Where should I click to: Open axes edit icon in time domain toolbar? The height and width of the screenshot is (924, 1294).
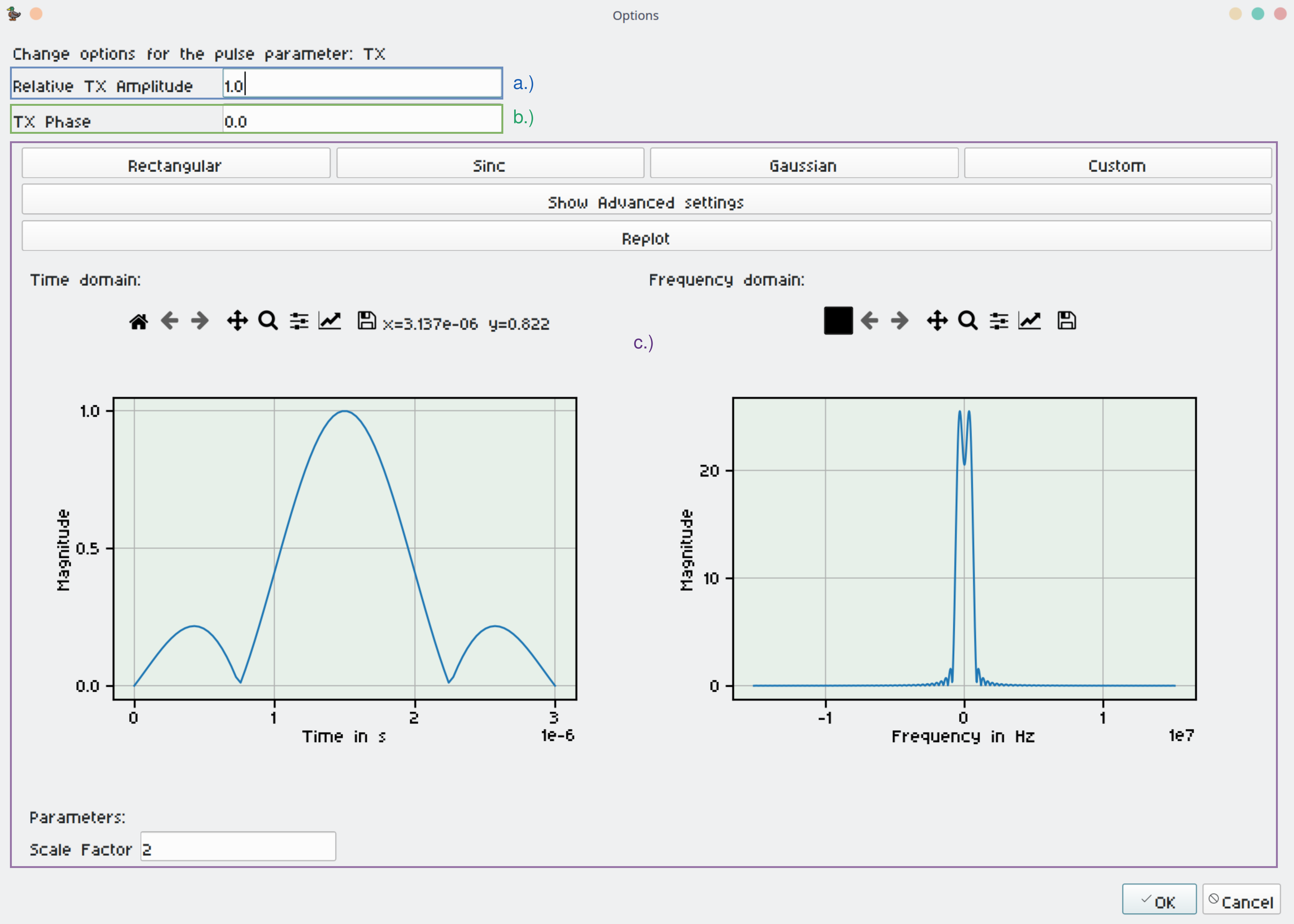pyautogui.click(x=330, y=321)
